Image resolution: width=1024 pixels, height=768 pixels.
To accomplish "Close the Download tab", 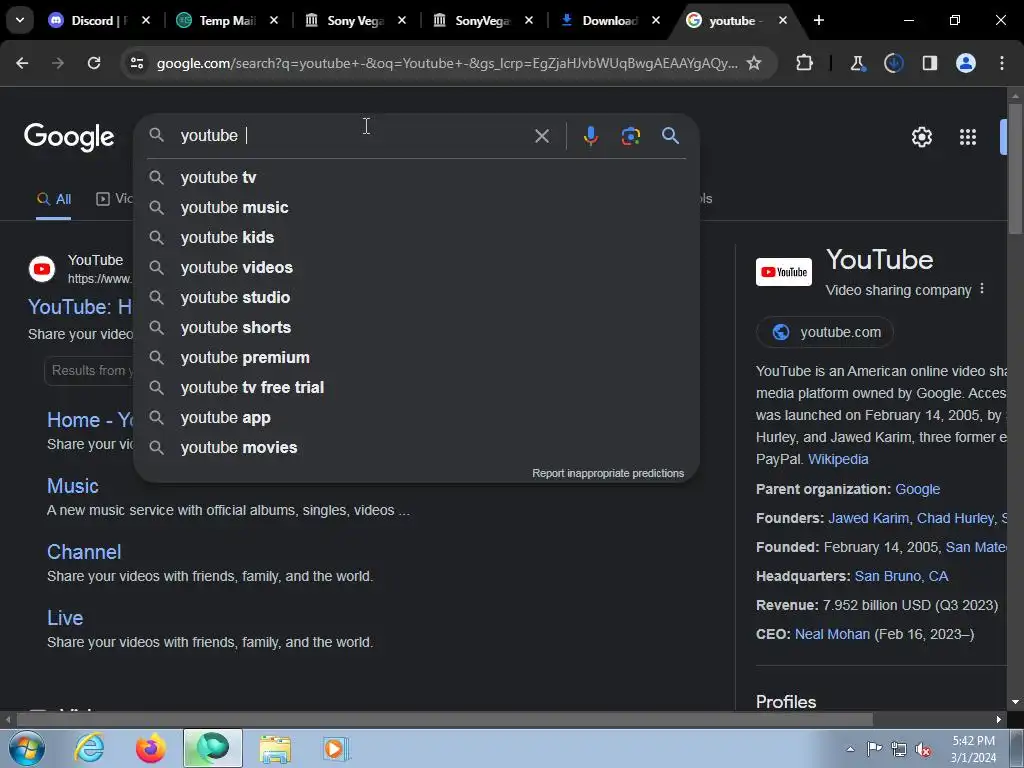I will [x=656, y=20].
